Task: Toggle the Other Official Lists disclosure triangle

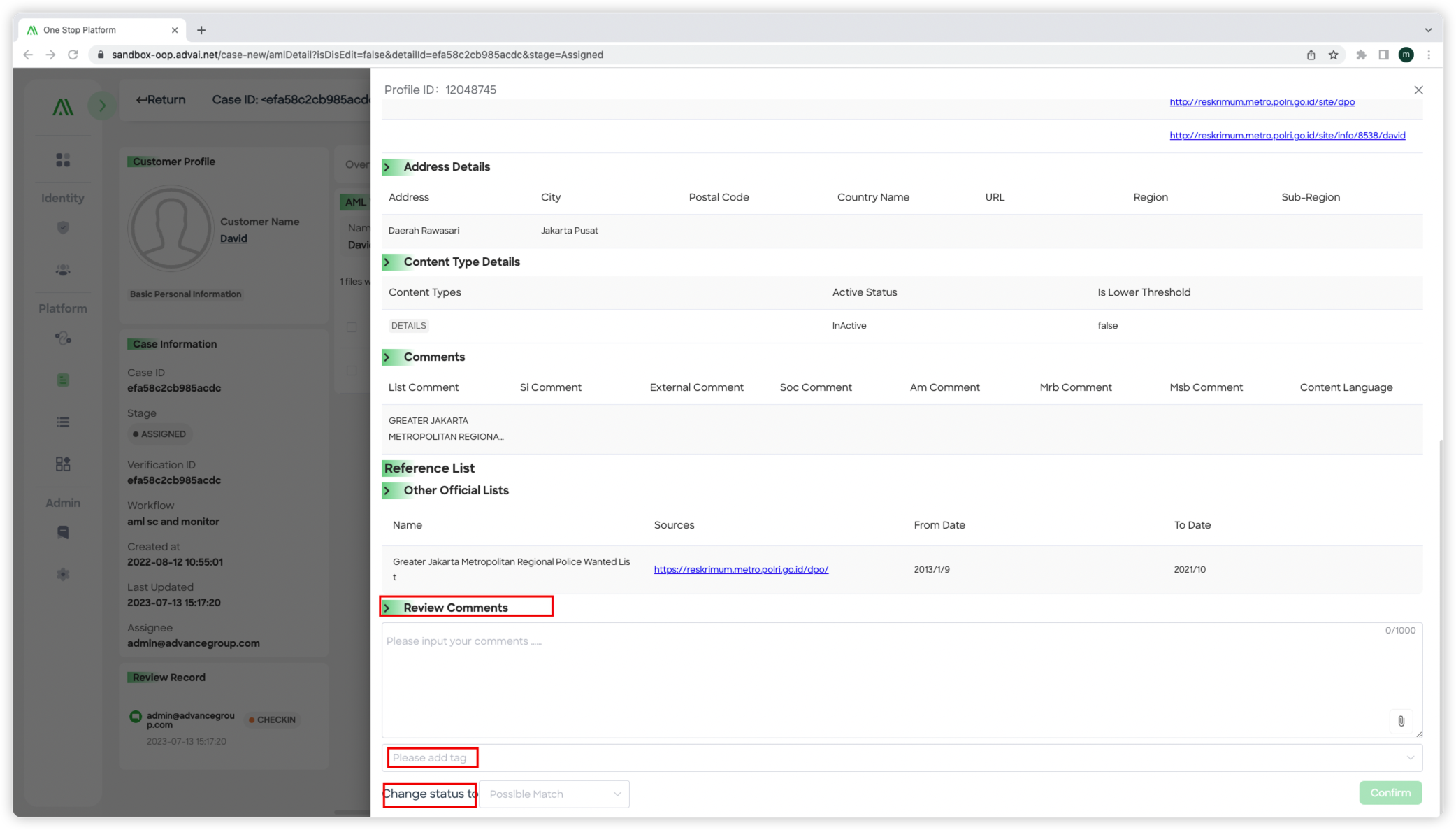Action: 390,490
